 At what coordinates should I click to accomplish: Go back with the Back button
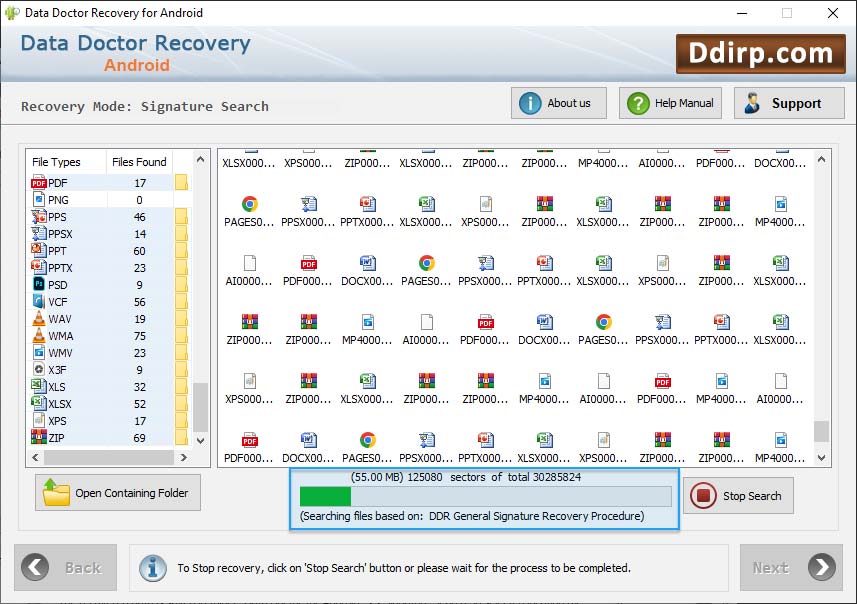pyautogui.click(x=66, y=567)
